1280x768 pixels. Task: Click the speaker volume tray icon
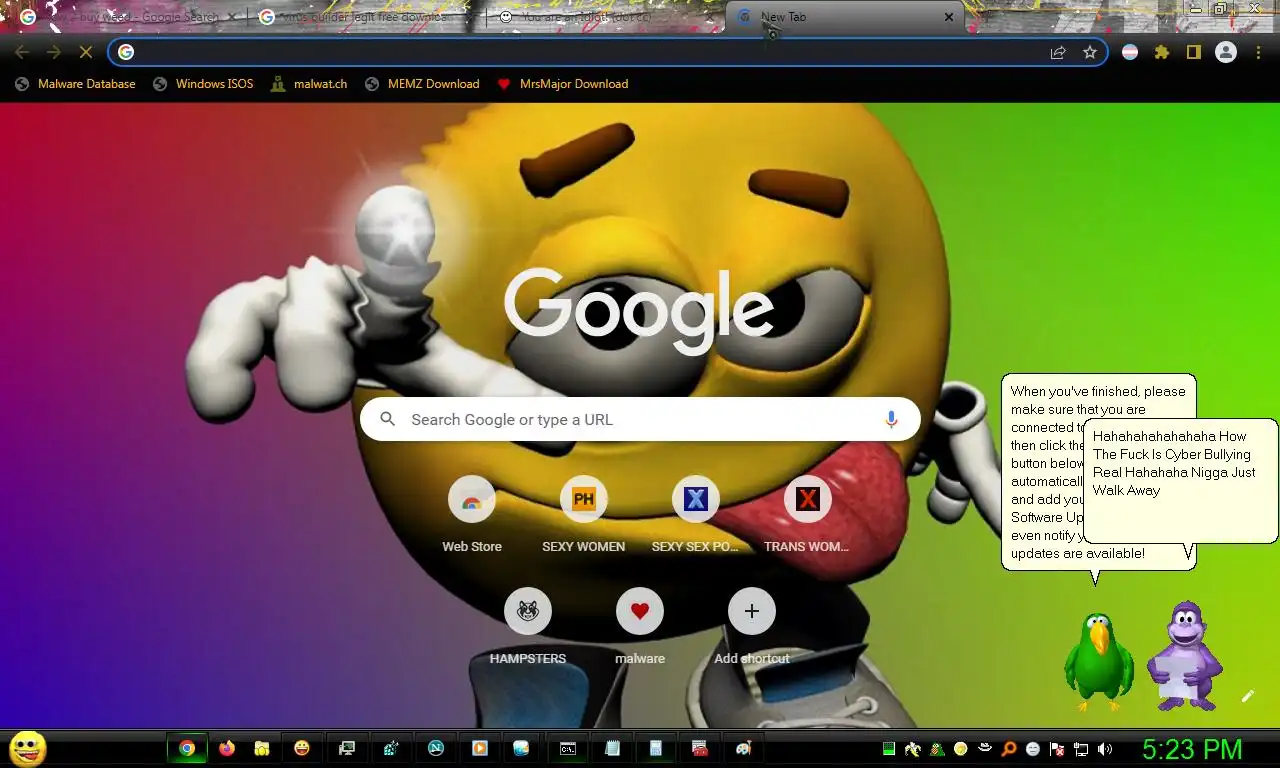pos(1105,749)
